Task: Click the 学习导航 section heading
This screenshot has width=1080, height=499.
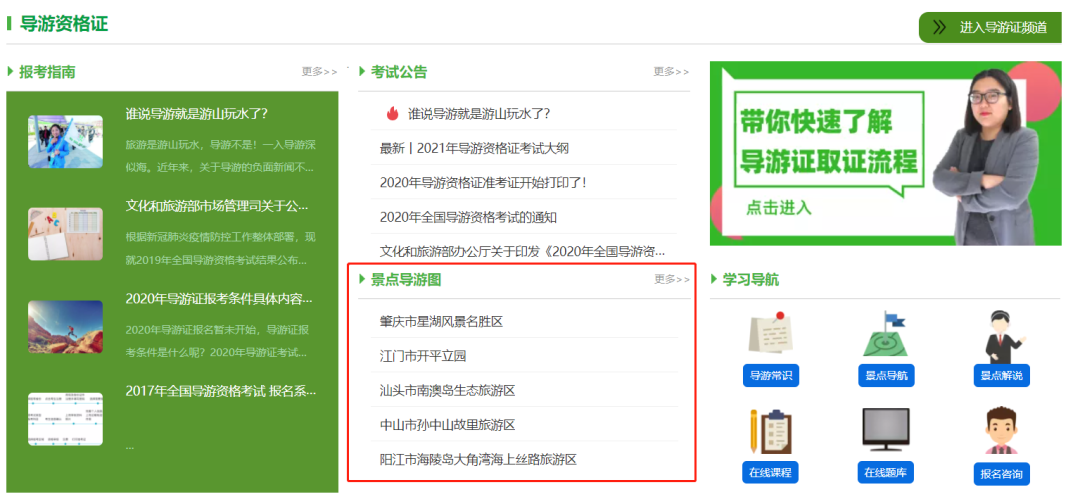Action: point(750,279)
